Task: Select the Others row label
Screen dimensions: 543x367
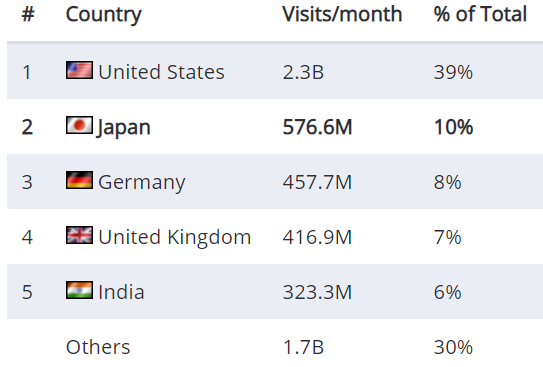Action: [98, 347]
